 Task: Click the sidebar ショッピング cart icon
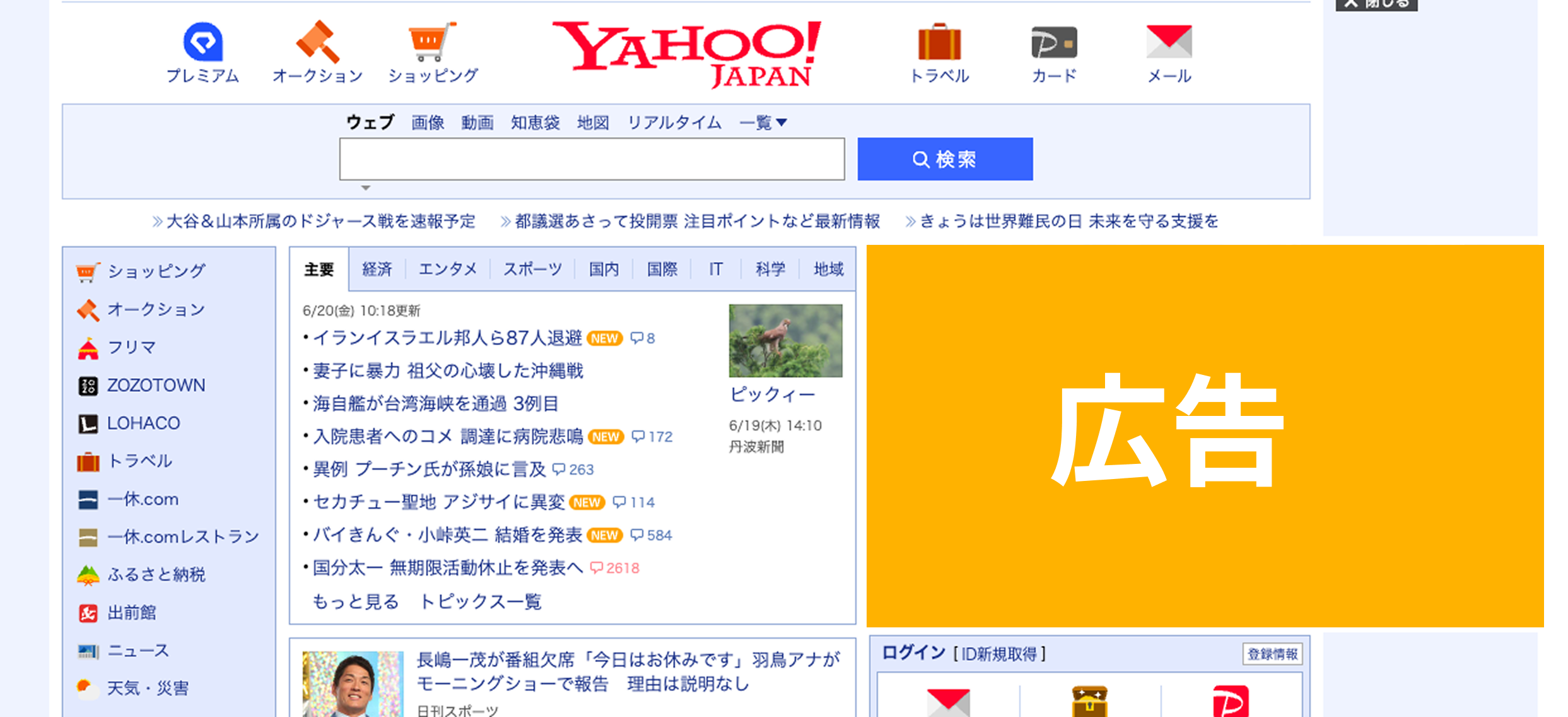[x=88, y=272]
